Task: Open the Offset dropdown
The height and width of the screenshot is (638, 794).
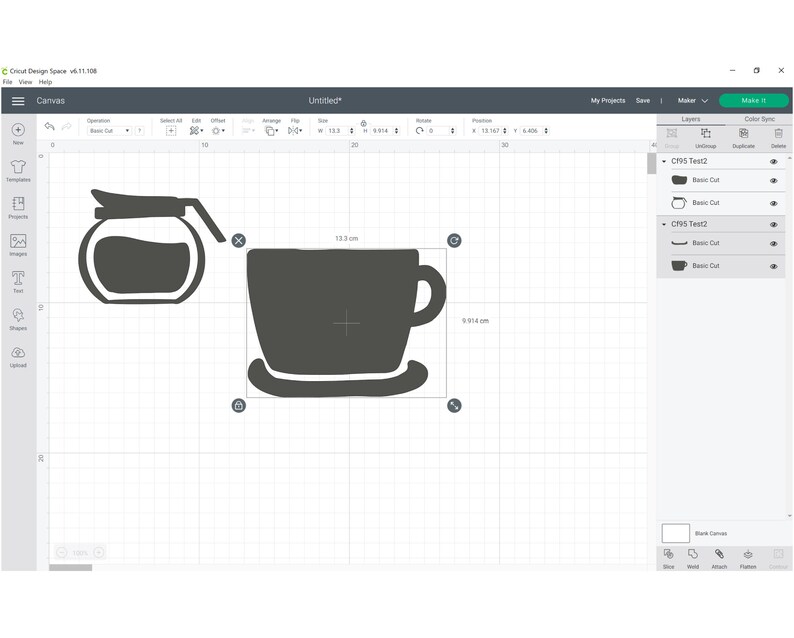Action: click(x=218, y=131)
